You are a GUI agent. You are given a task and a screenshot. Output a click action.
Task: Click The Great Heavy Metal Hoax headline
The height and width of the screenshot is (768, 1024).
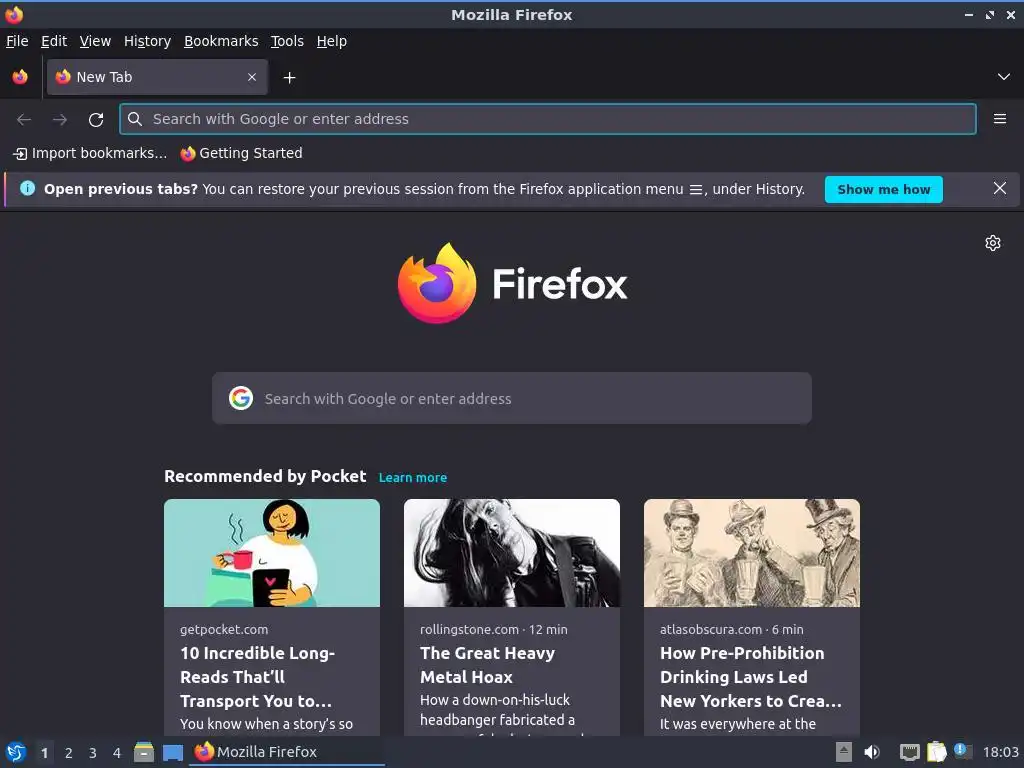[488, 665]
